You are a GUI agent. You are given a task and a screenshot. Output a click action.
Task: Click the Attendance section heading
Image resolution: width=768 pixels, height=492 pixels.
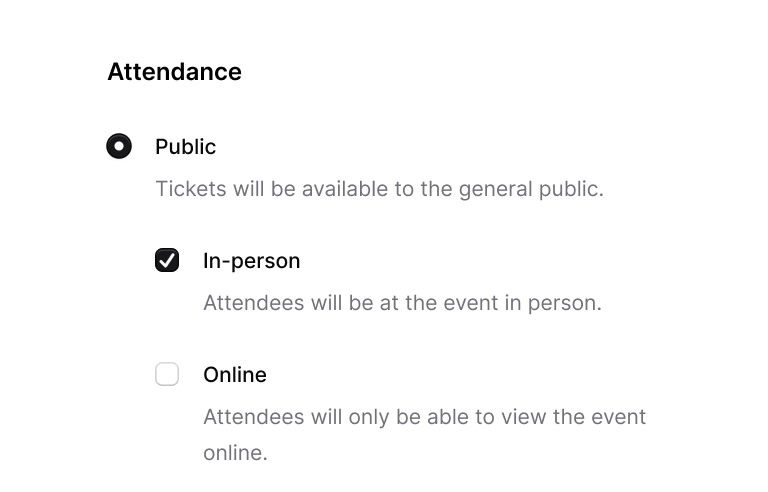point(174,72)
